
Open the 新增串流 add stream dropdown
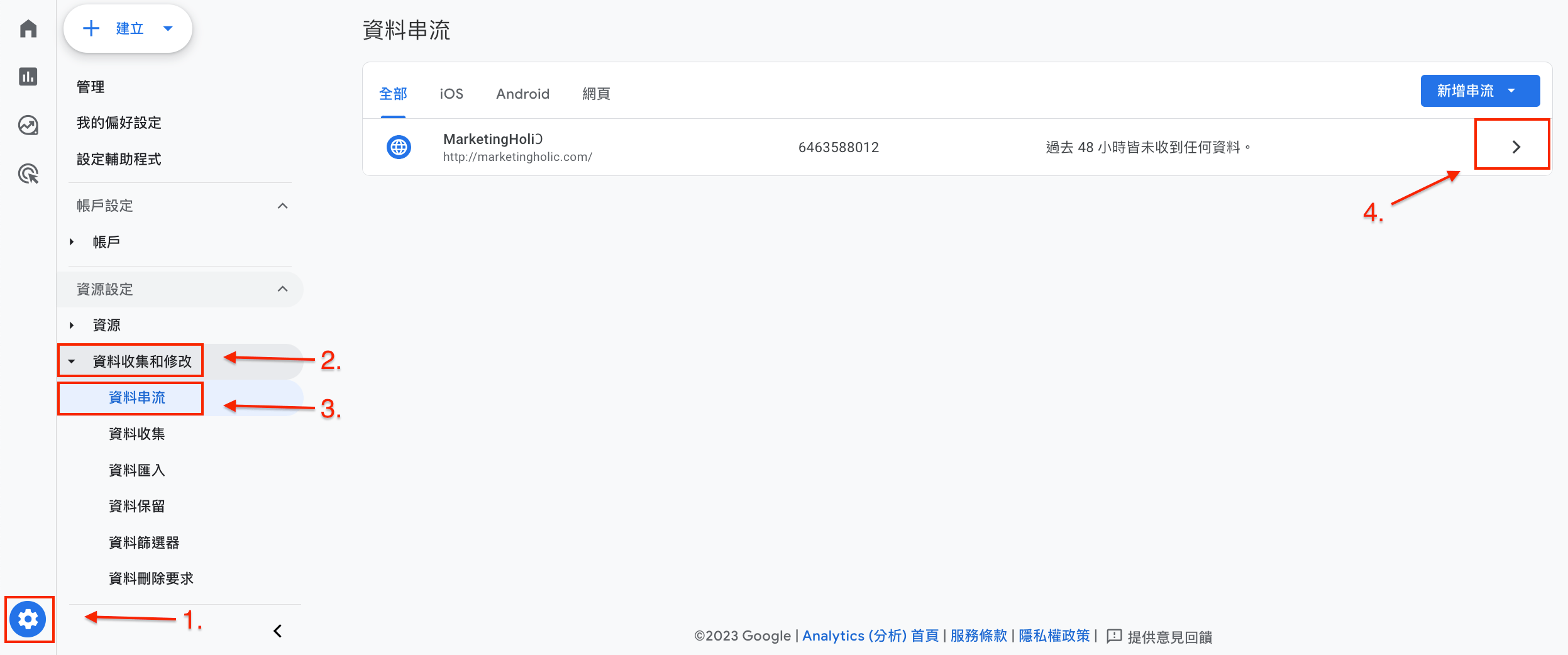tap(1480, 91)
